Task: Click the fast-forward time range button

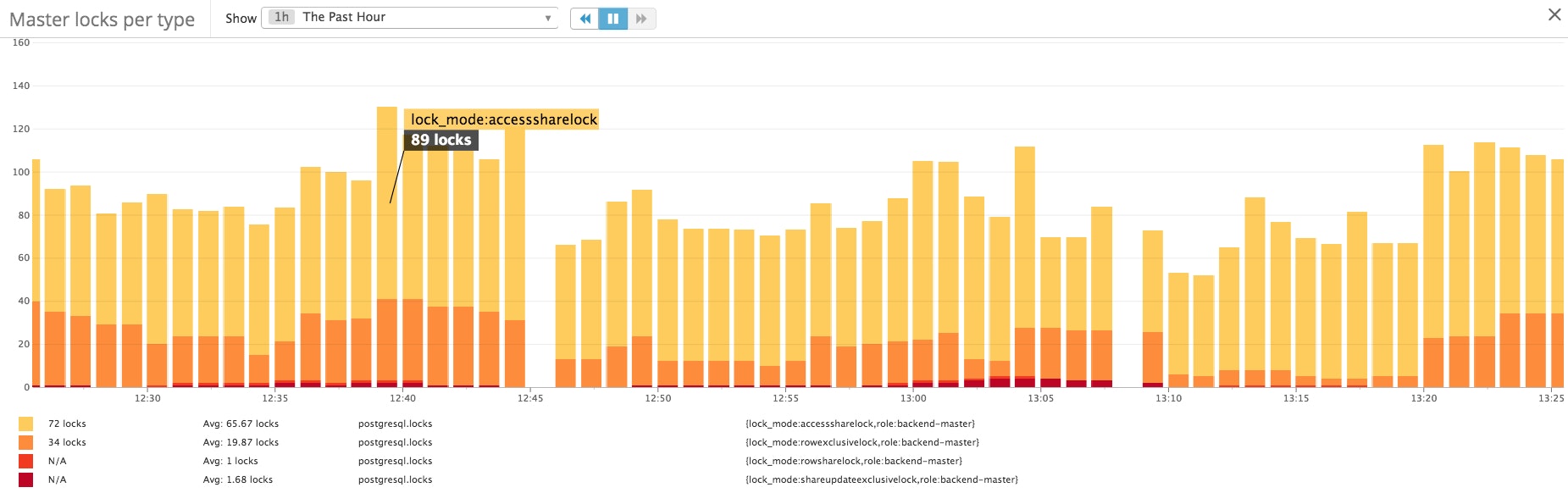Action: click(641, 19)
